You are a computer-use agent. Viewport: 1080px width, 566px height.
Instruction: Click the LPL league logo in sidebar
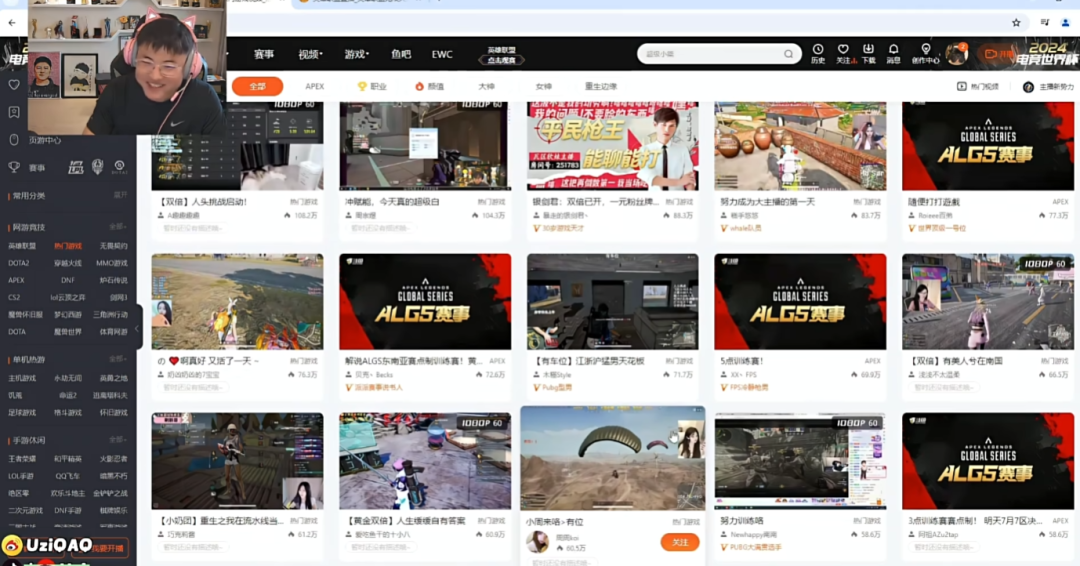(76, 167)
